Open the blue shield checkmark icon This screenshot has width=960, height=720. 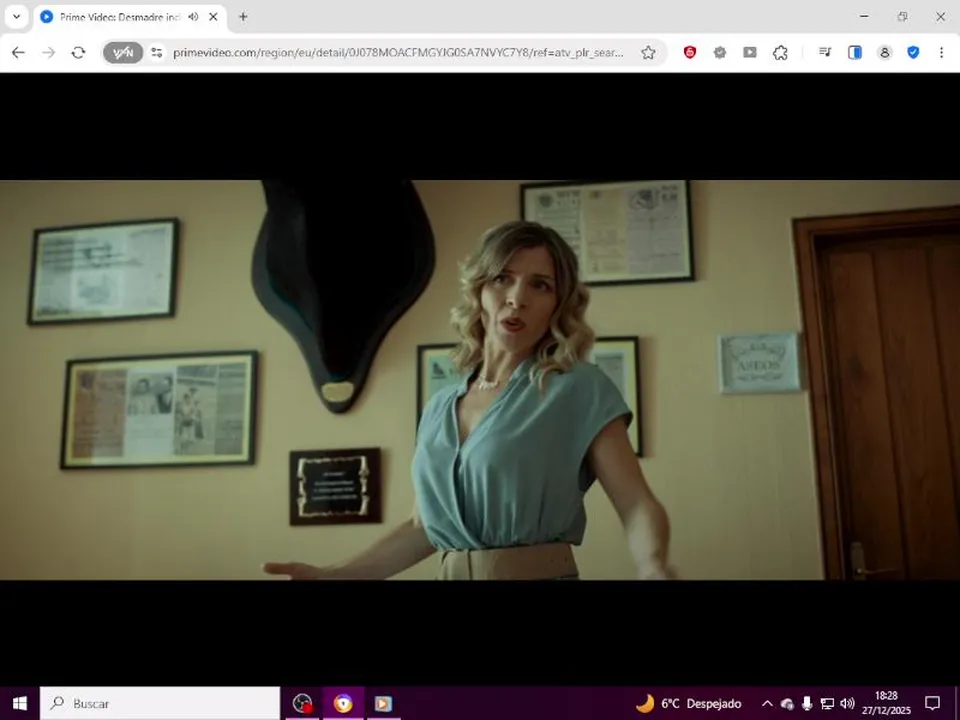tap(913, 53)
